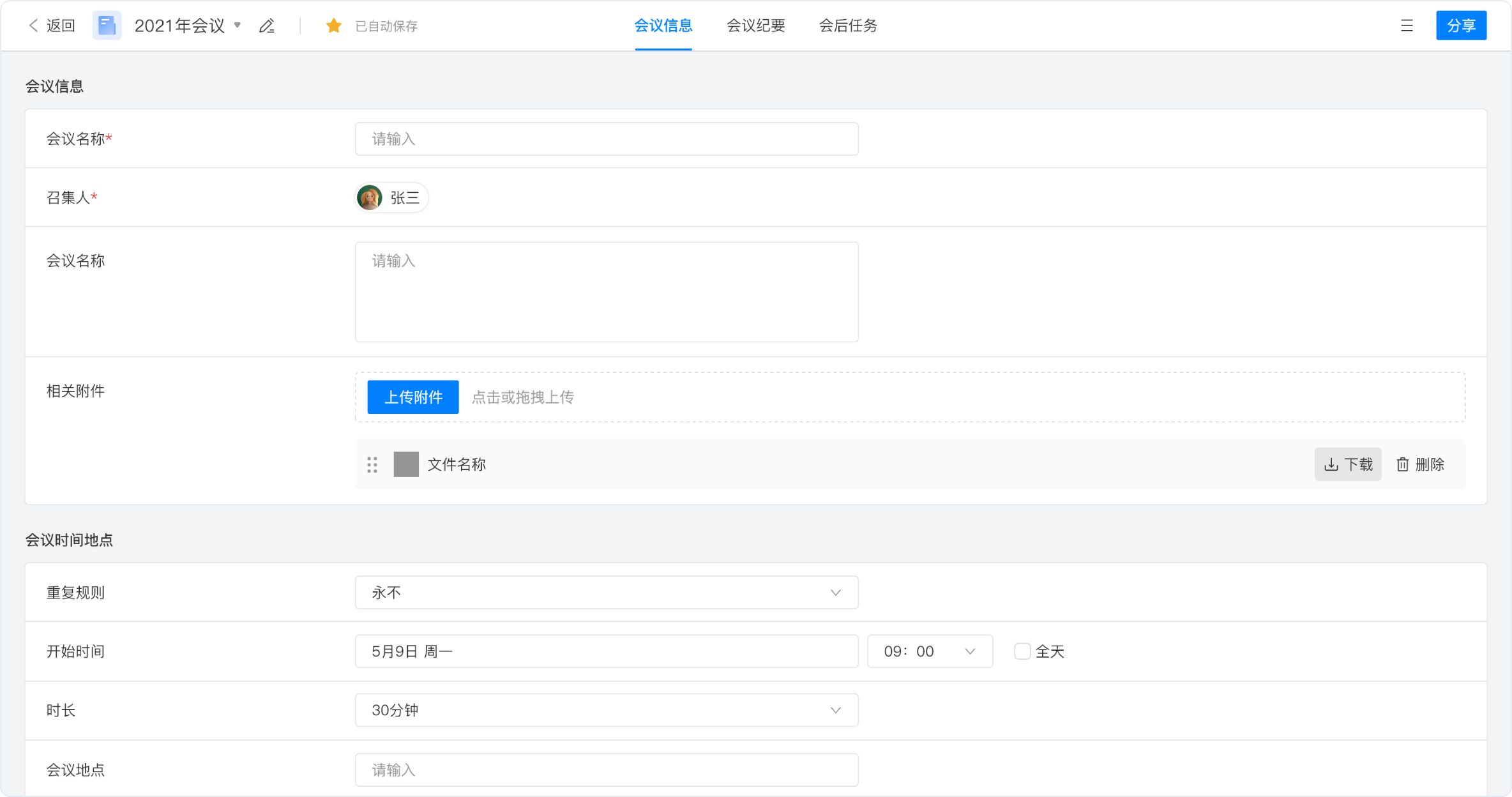Expand the 时长 30分钟 dropdown
Viewport: 1512px width, 797px height.
click(x=606, y=710)
